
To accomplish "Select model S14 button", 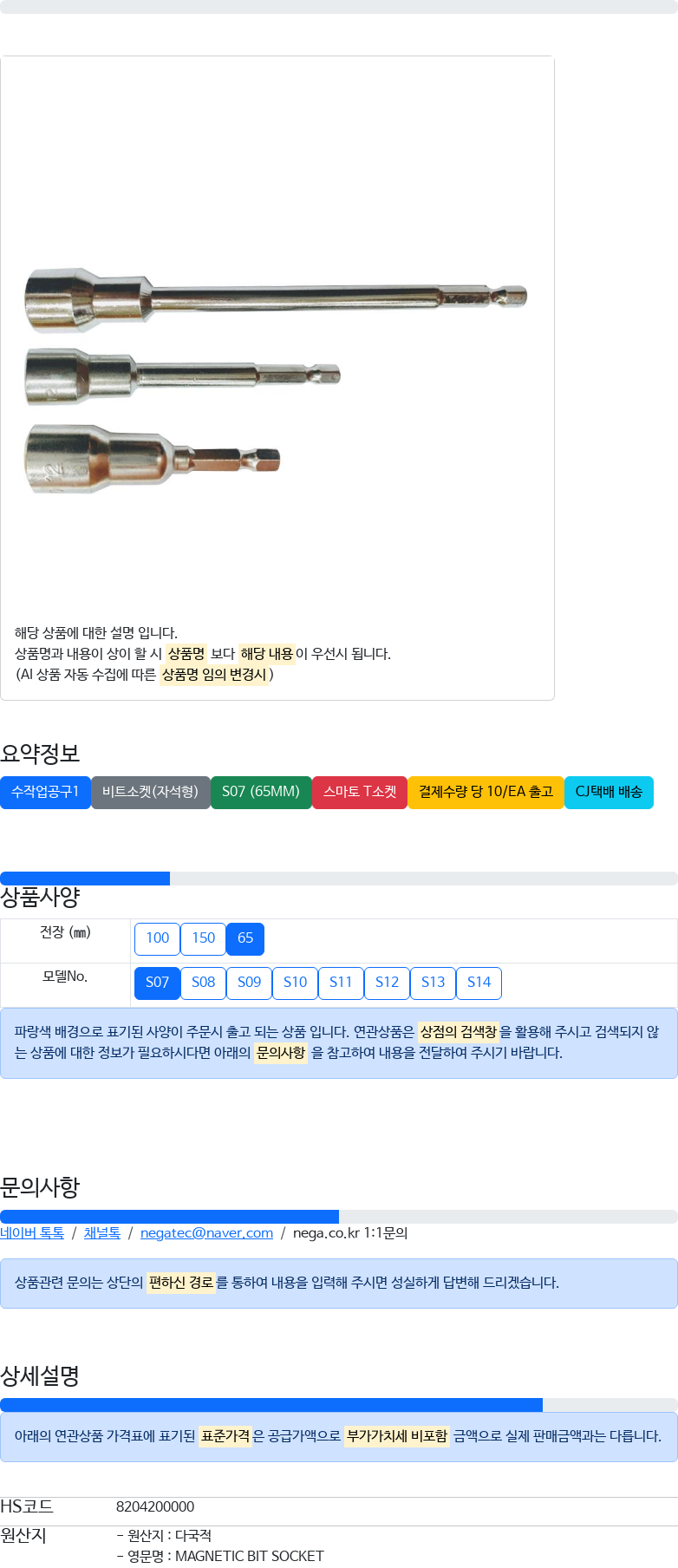I will 479,983.
